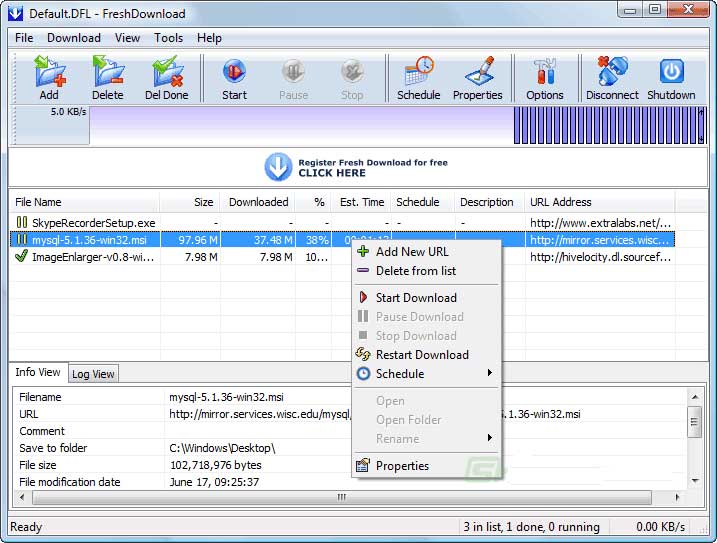
Task: Click the Shutdown toolbar icon
Action: [x=671, y=78]
